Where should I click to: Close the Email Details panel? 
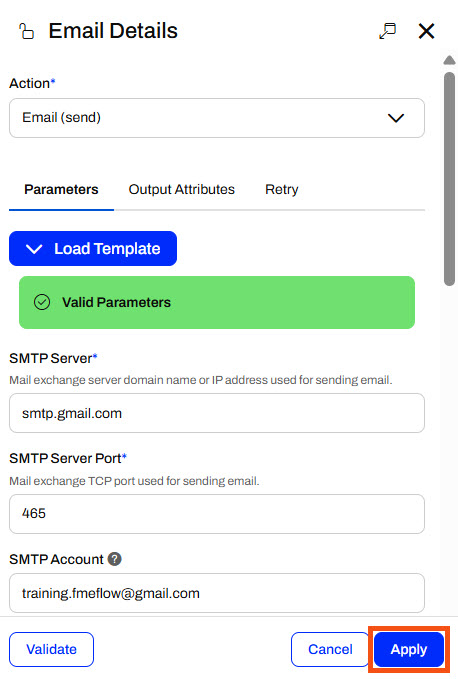click(x=426, y=31)
